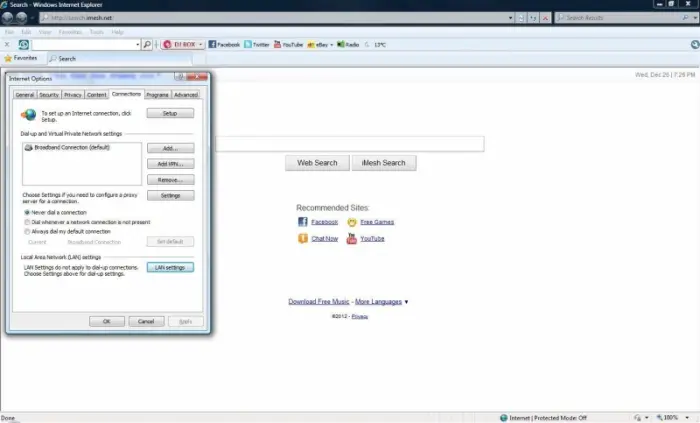Click the proxy Settings button
The height and width of the screenshot is (423, 700).
pos(170,195)
